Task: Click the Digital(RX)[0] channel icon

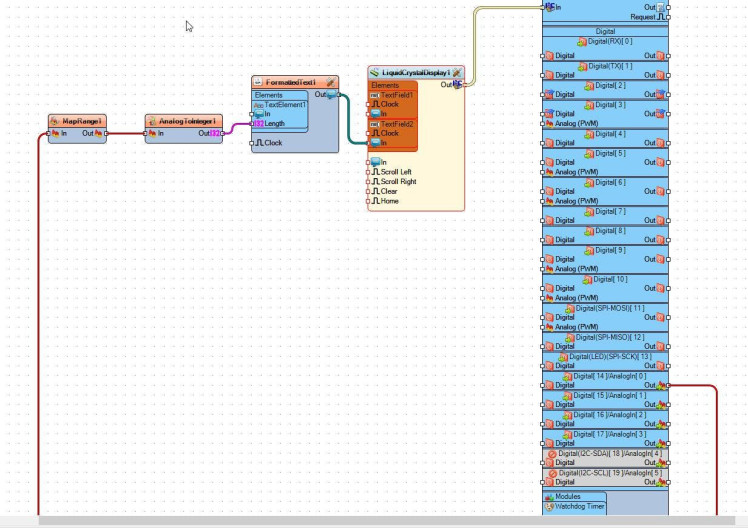Action: click(582, 42)
